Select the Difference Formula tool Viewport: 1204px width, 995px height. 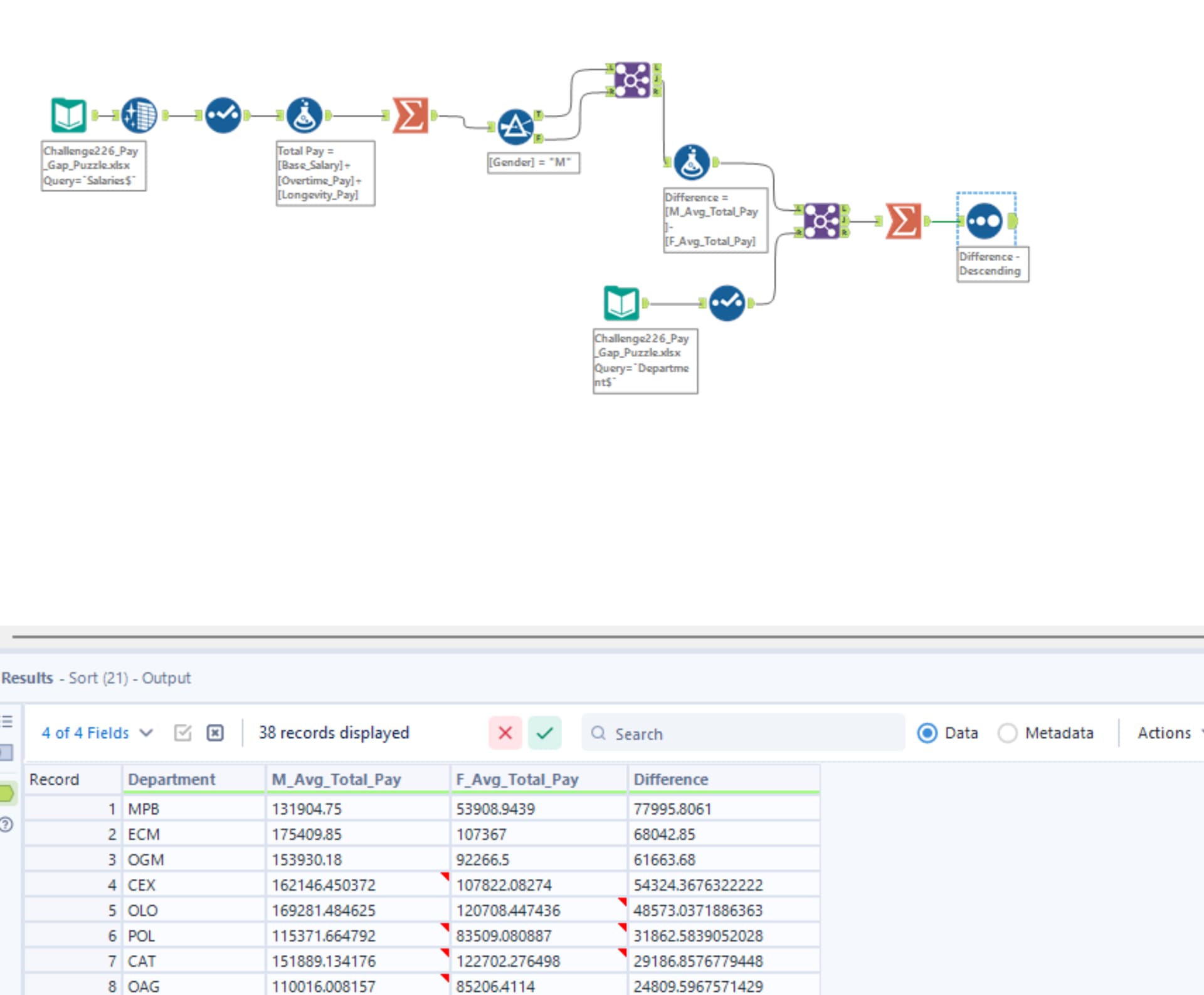pyautogui.click(x=692, y=162)
